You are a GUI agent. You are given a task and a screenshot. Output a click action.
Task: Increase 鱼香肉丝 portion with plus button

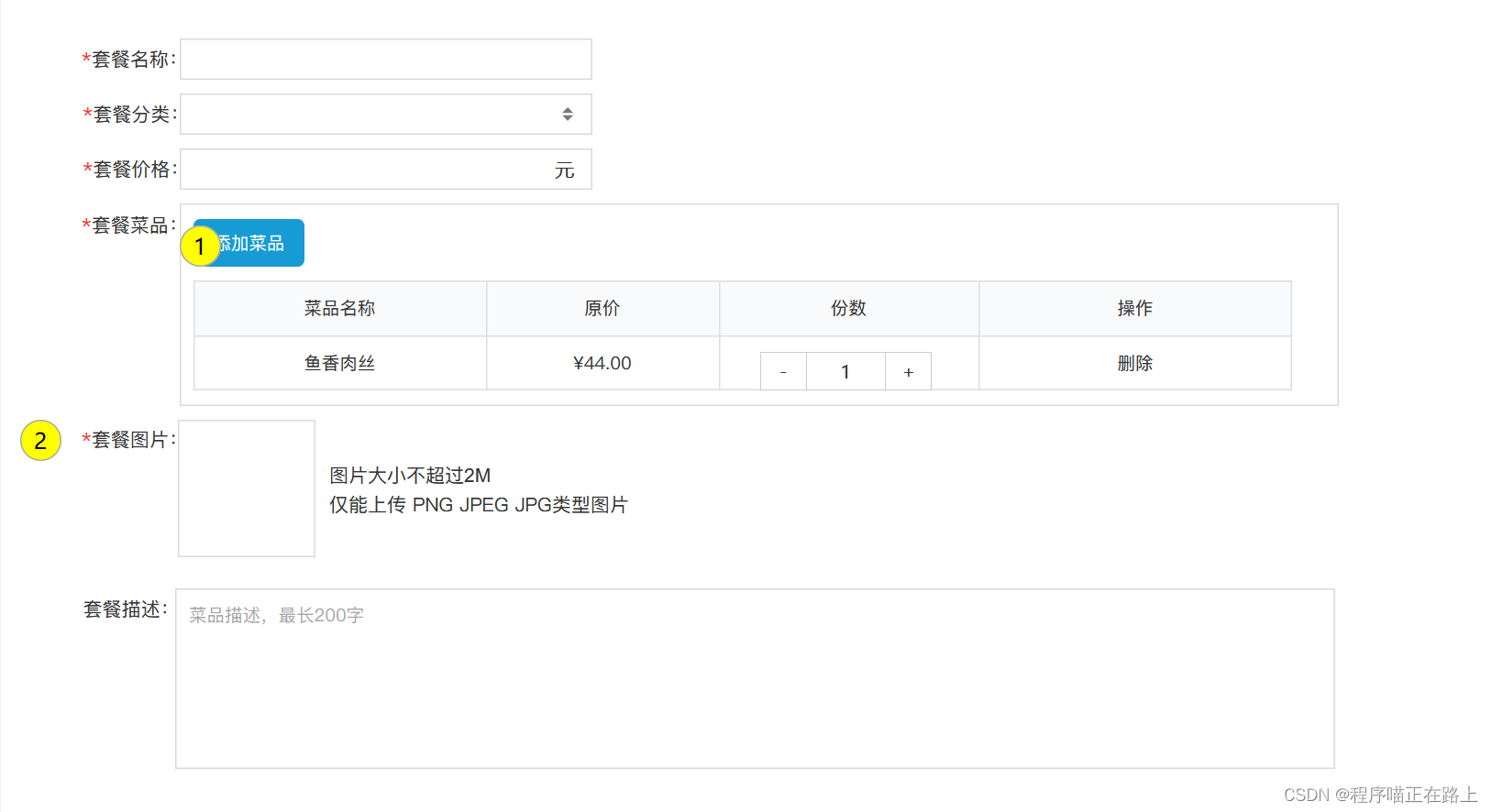click(908, 371)
